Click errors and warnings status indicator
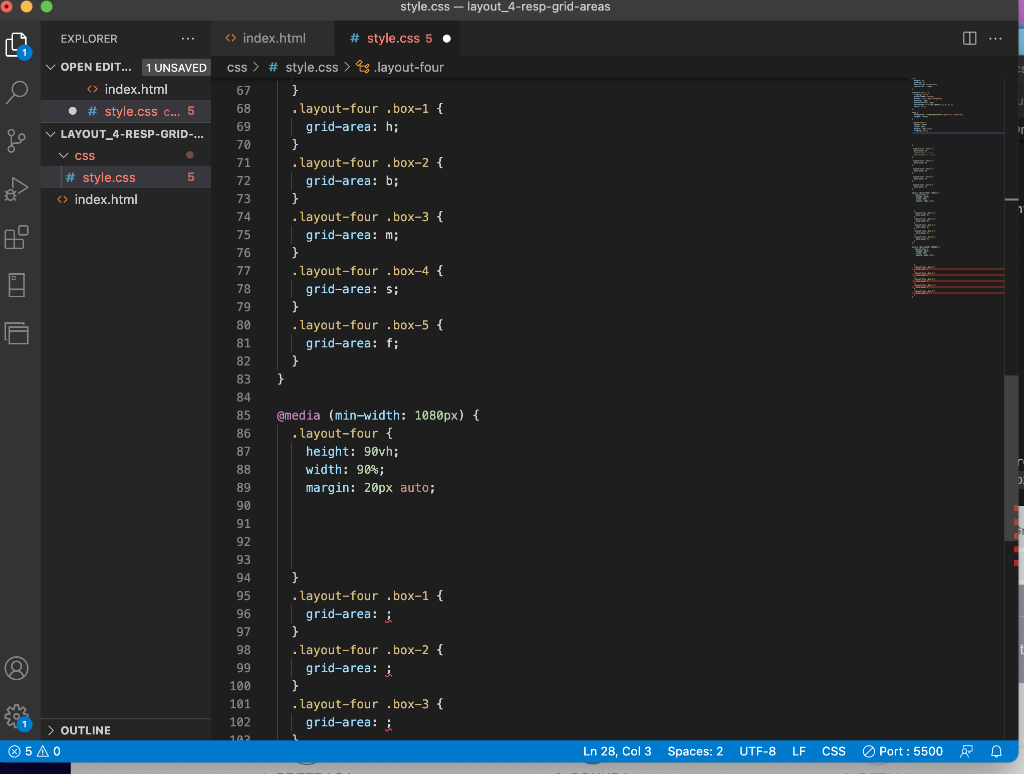The image size is (1024, 774). [34, 751]
